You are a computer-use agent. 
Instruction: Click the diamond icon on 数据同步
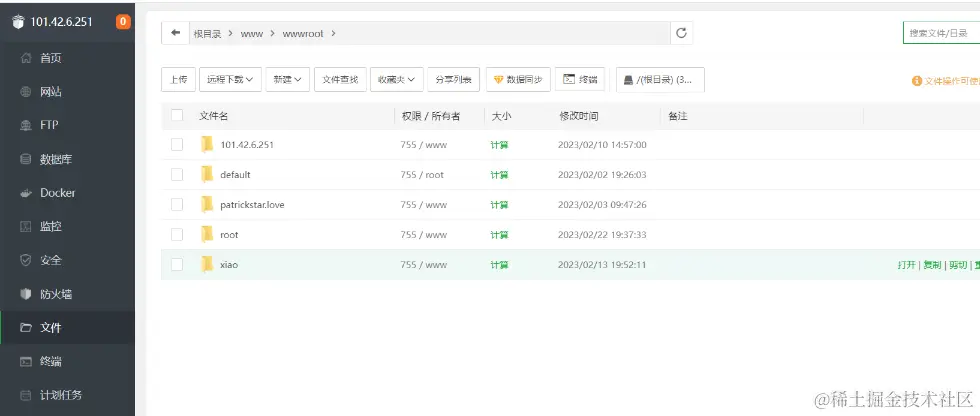(x=498, y=80)
